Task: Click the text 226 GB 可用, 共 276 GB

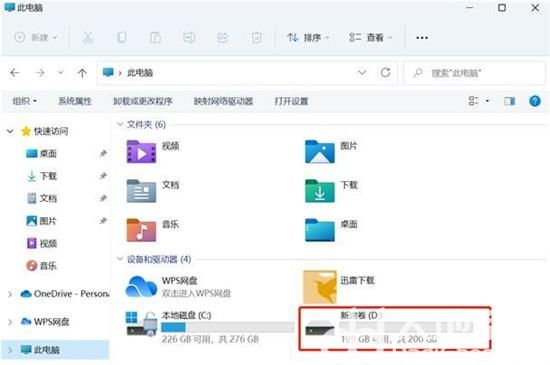Action: coord(210,339)
